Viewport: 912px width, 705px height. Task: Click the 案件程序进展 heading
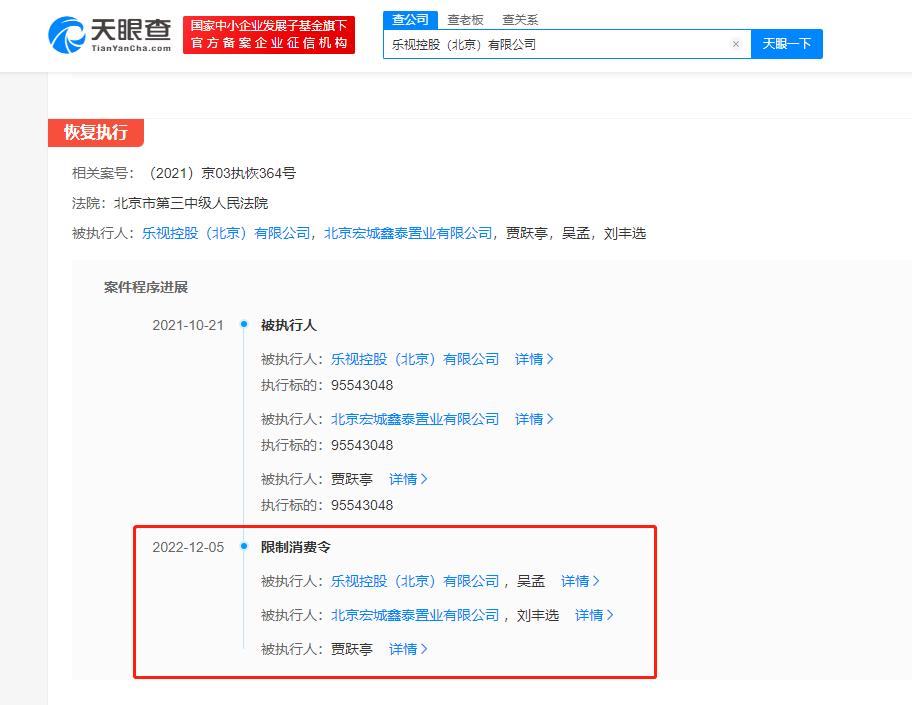point(146,287)
